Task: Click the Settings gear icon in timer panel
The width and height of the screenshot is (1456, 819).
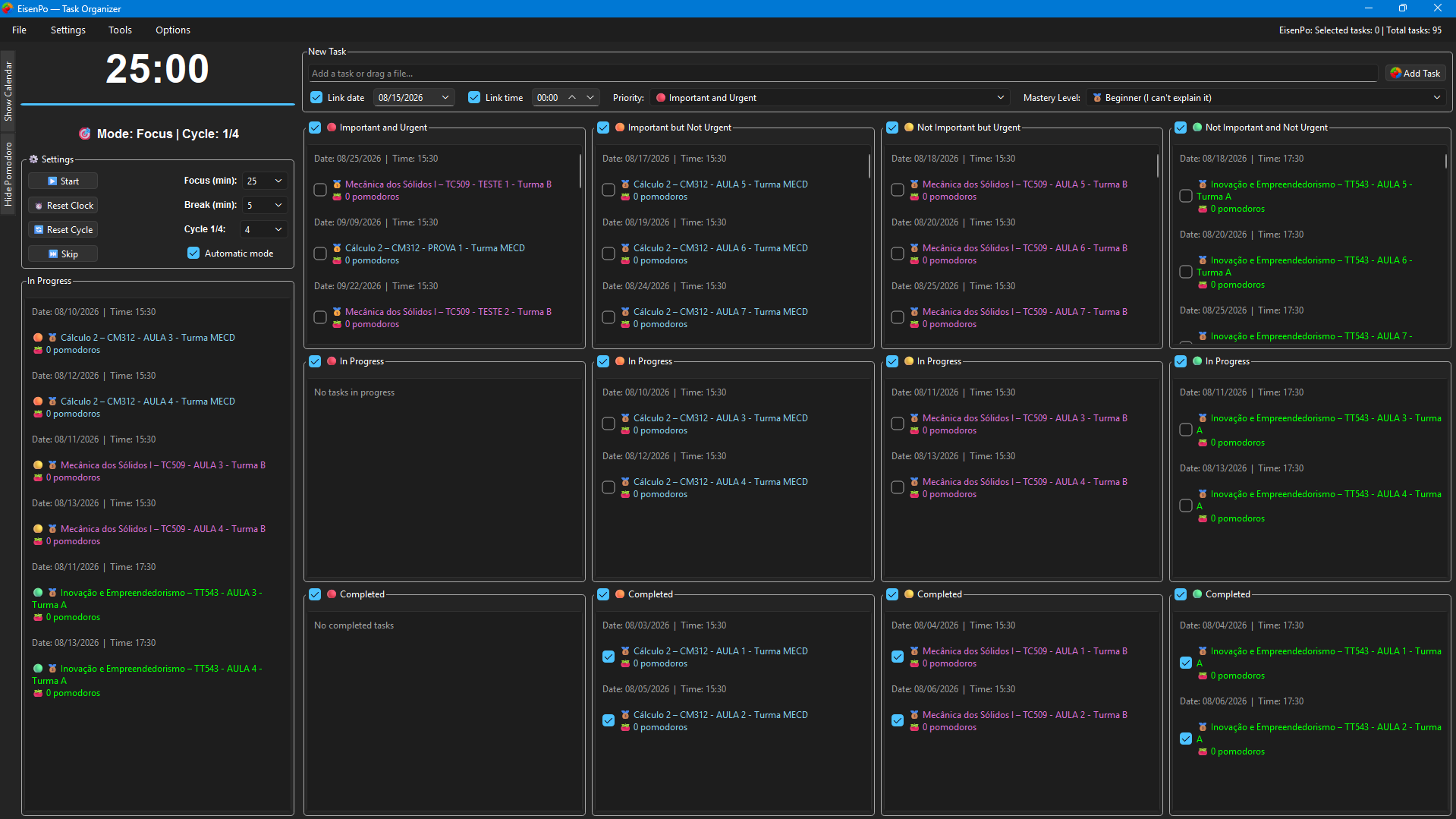Action: [x=33, y=159]
